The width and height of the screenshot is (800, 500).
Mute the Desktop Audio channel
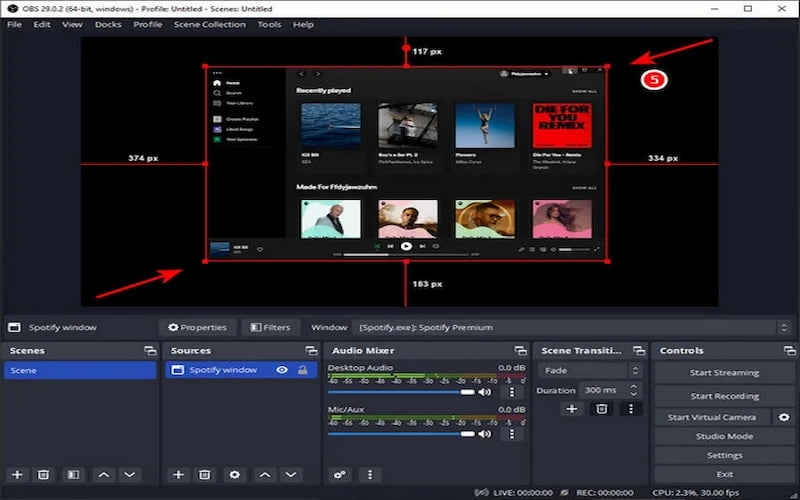point(485,392)
